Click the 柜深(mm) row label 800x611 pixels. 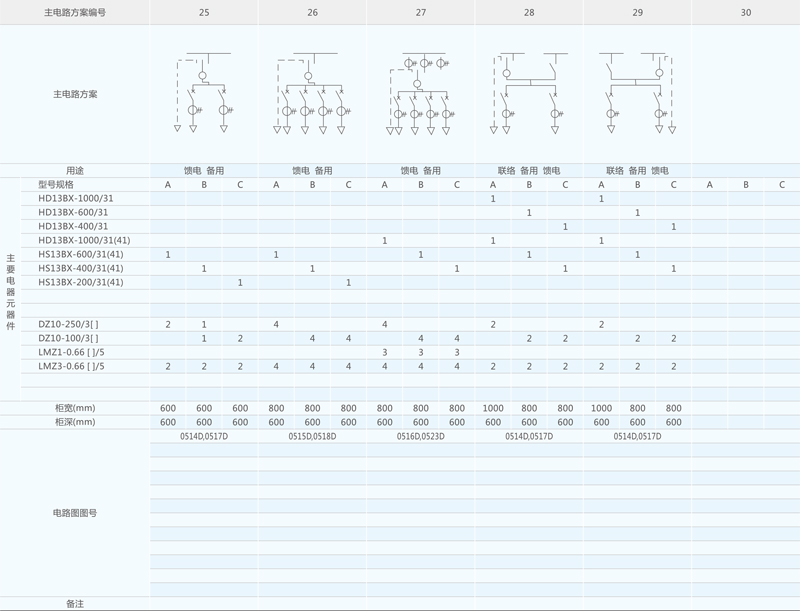[x=75, y=422]
